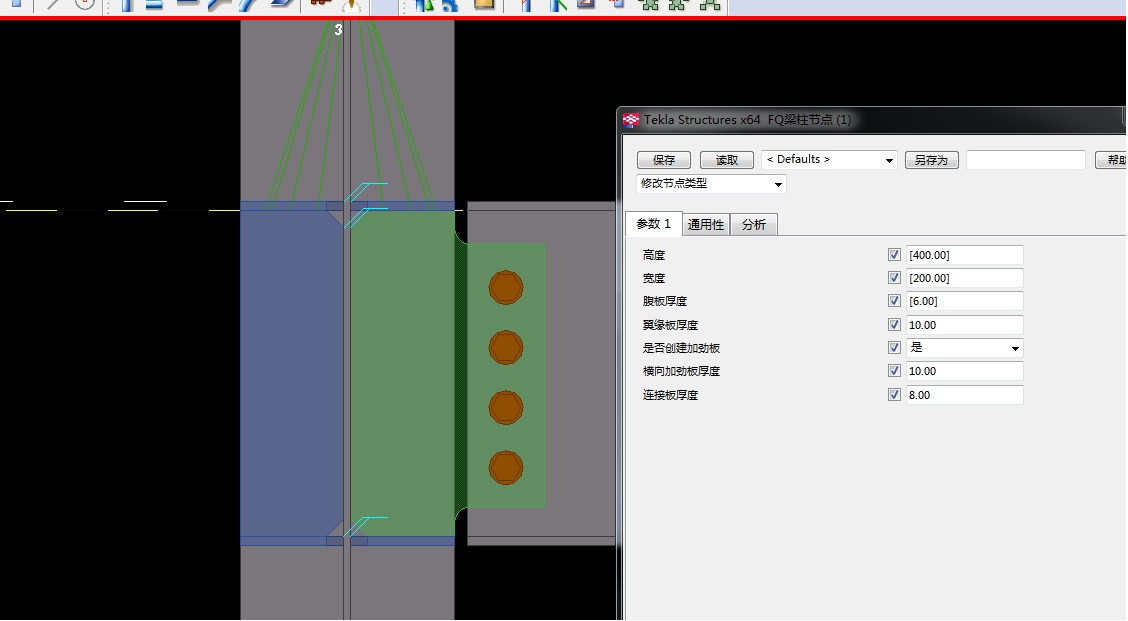This screenshot has width=1128, height=621.
Task: Uncheck the 腹板厚度 checkbox
Action: 894,301
